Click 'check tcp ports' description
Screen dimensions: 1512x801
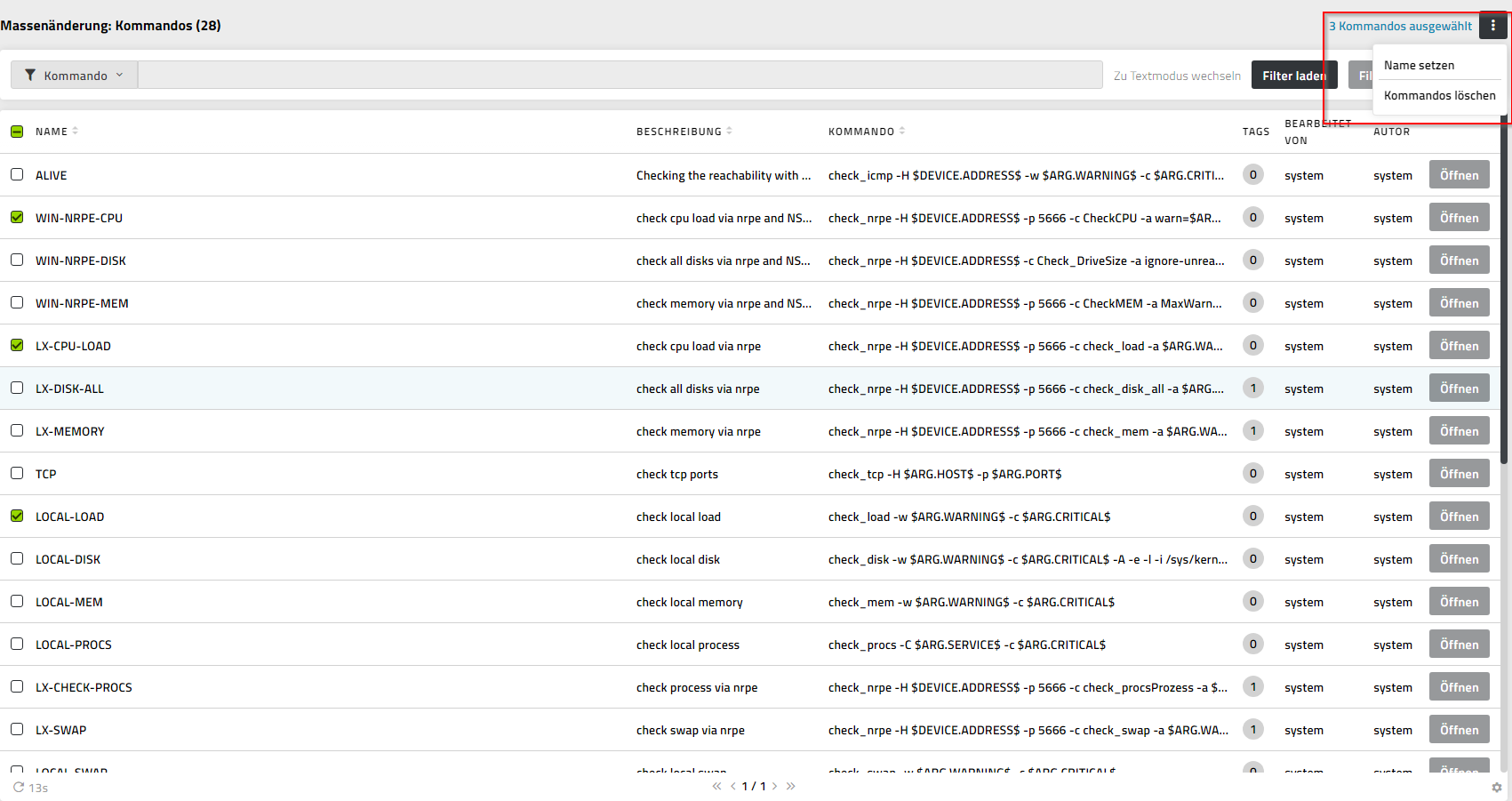point(677,474)
